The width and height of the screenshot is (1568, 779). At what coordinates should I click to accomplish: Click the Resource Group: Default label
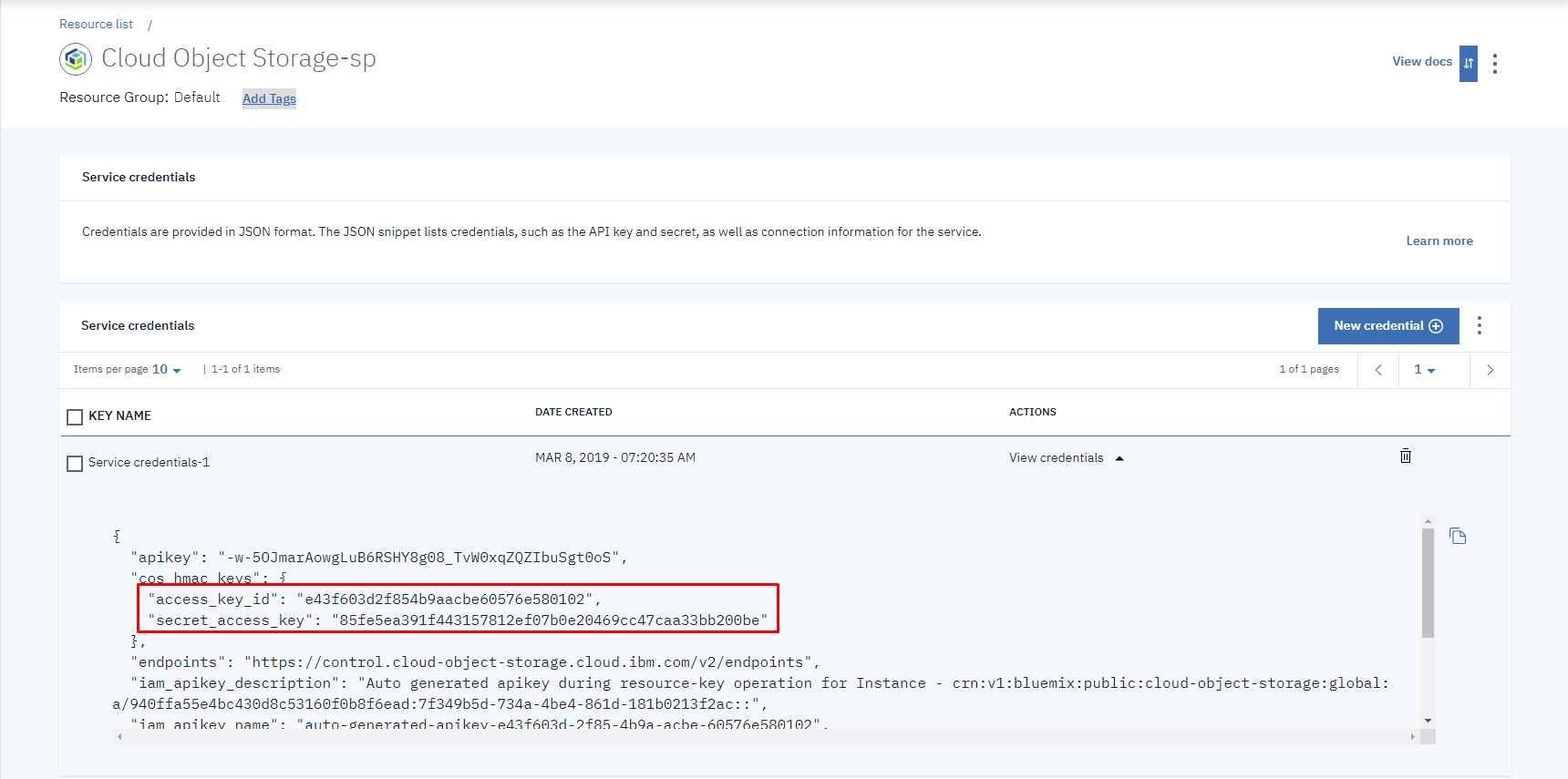(139, 97)
